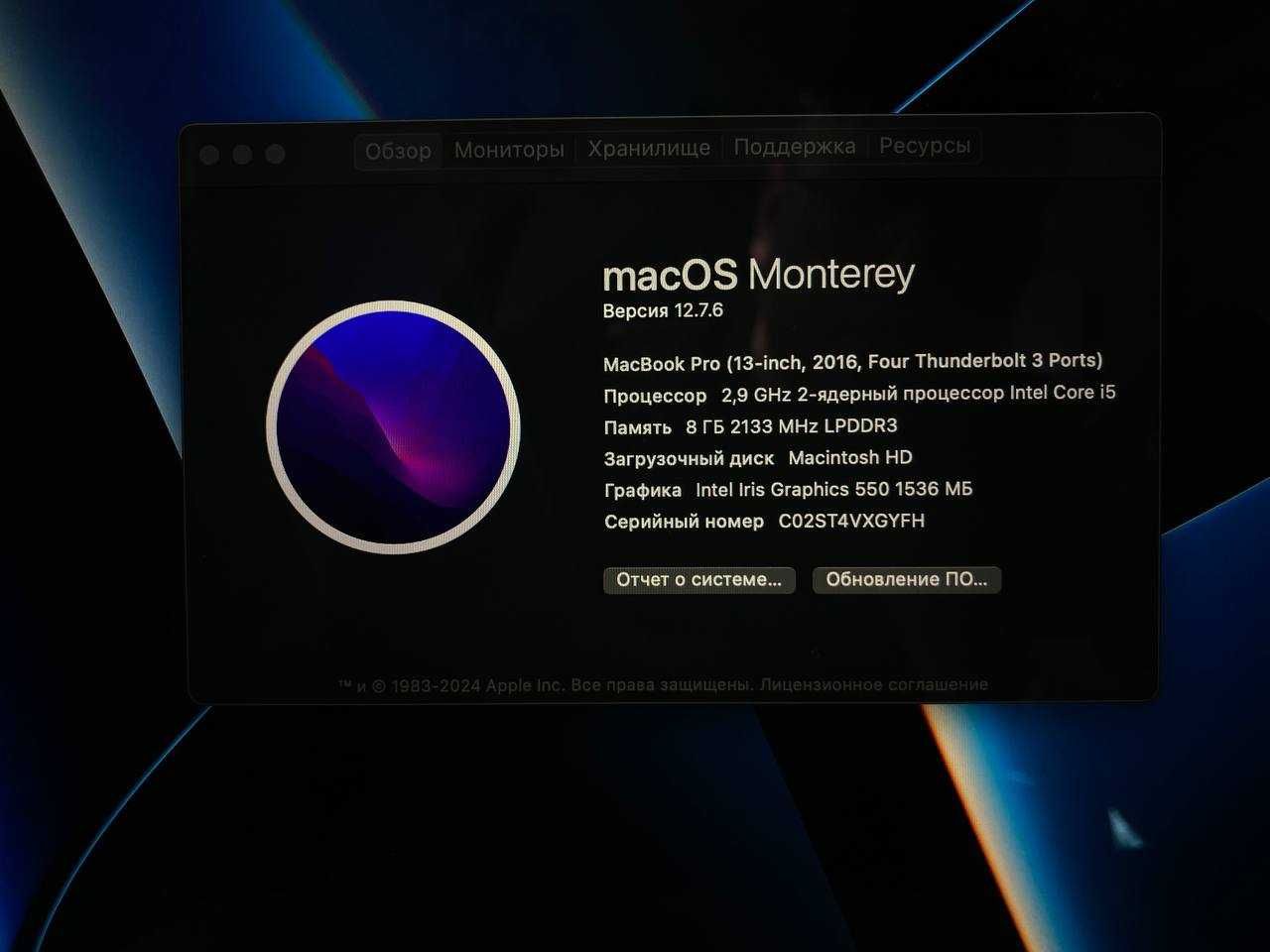Minimize window with middle traffic-light button
This screenshot has height=952, width=1270.
coord(242,155)
